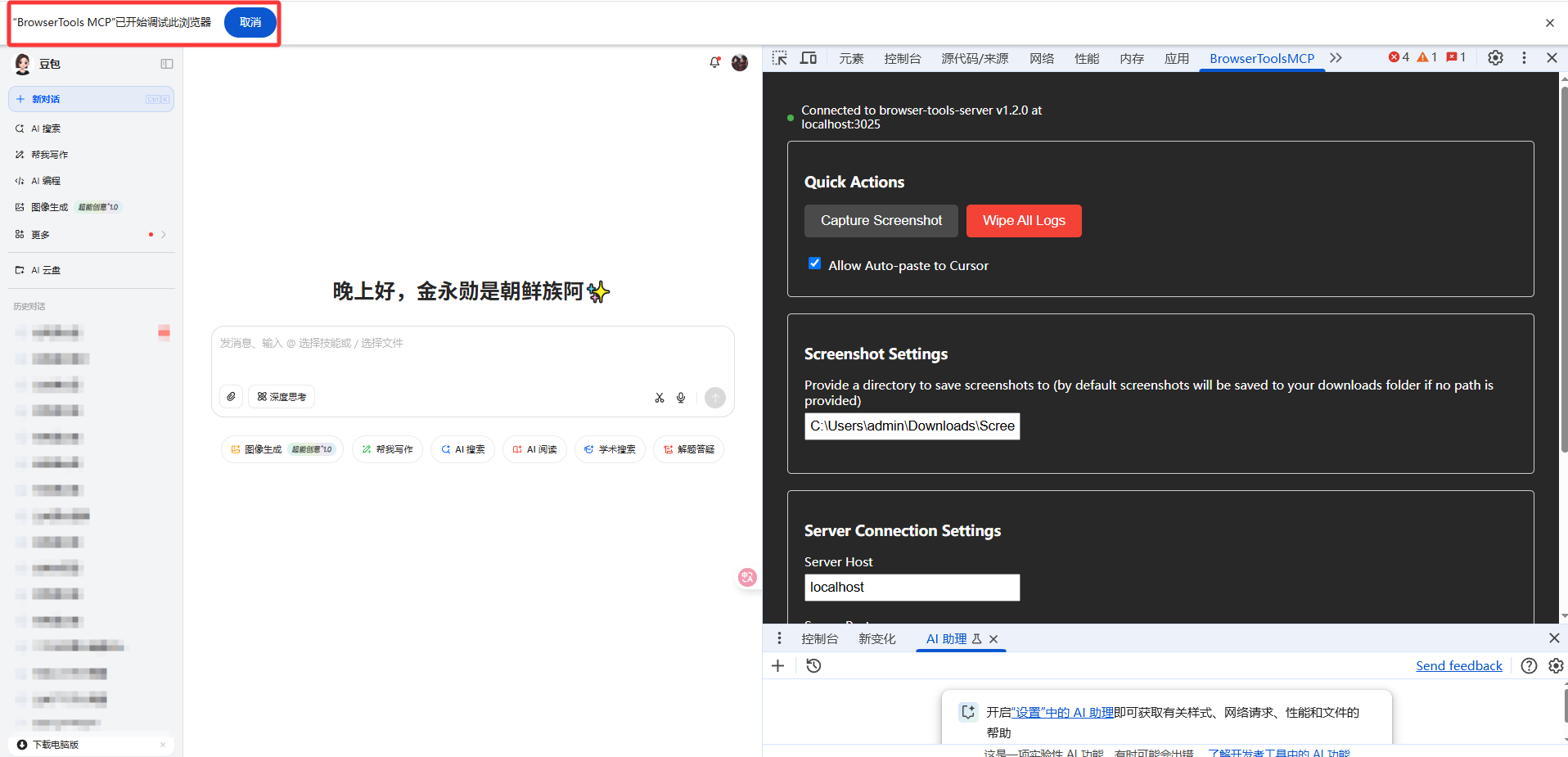Click the Wipe All Logs button
The height and width of the screenshot is (757, 1568).
pyautogui.click(x=1024, y=221)
